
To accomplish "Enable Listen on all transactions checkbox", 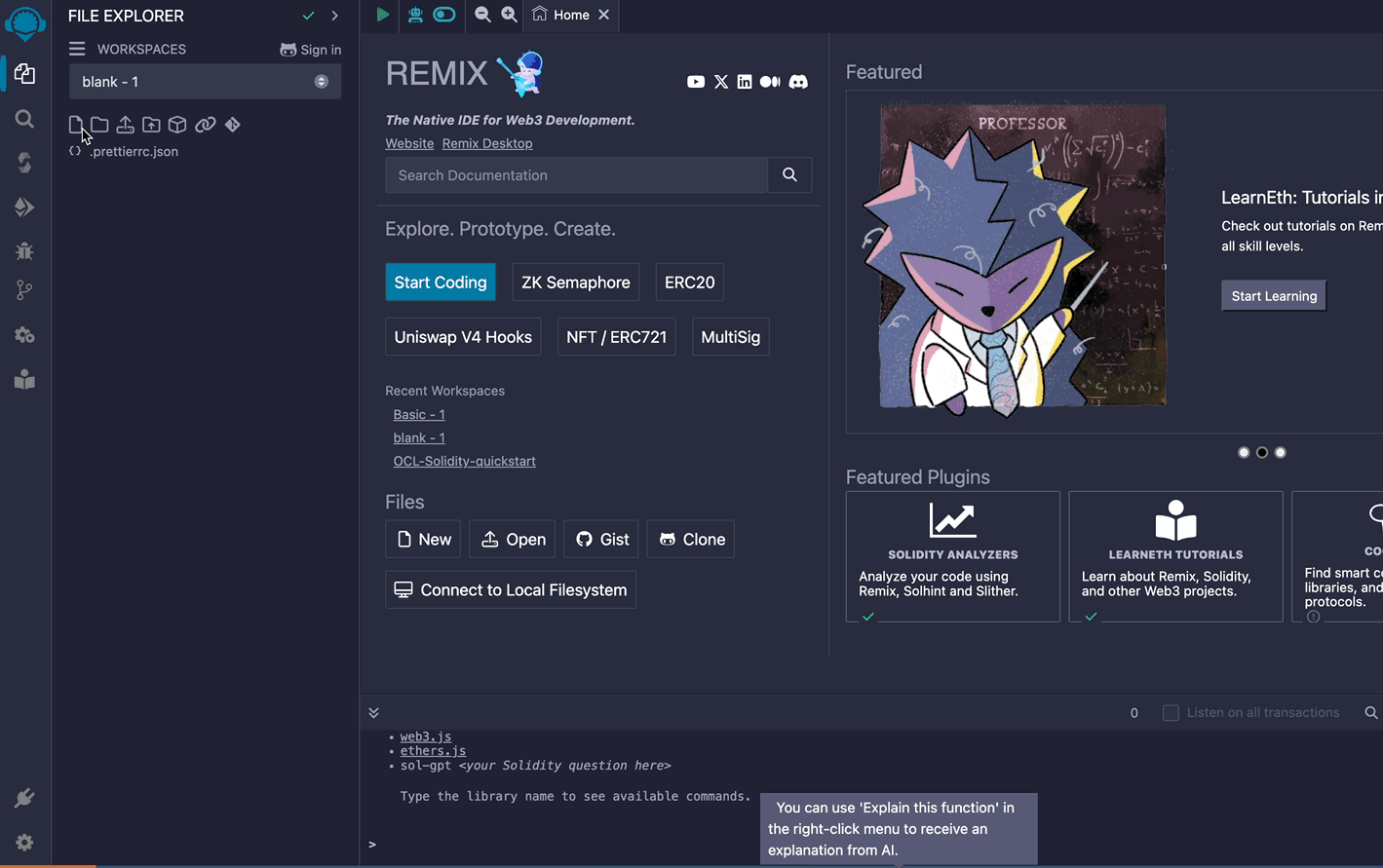I will pyautogui.click(x=1171, y=713).
